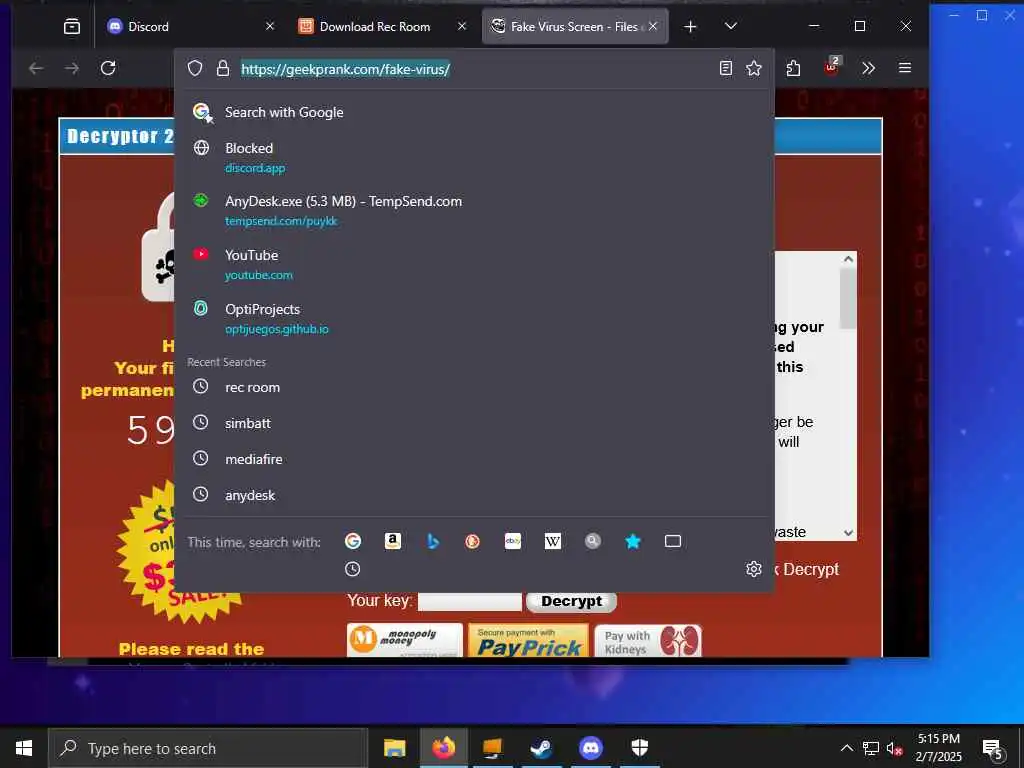Search this time with DuckDuckGo icon
Viewport: 1024px width, 768px height.
coord(472,541)
